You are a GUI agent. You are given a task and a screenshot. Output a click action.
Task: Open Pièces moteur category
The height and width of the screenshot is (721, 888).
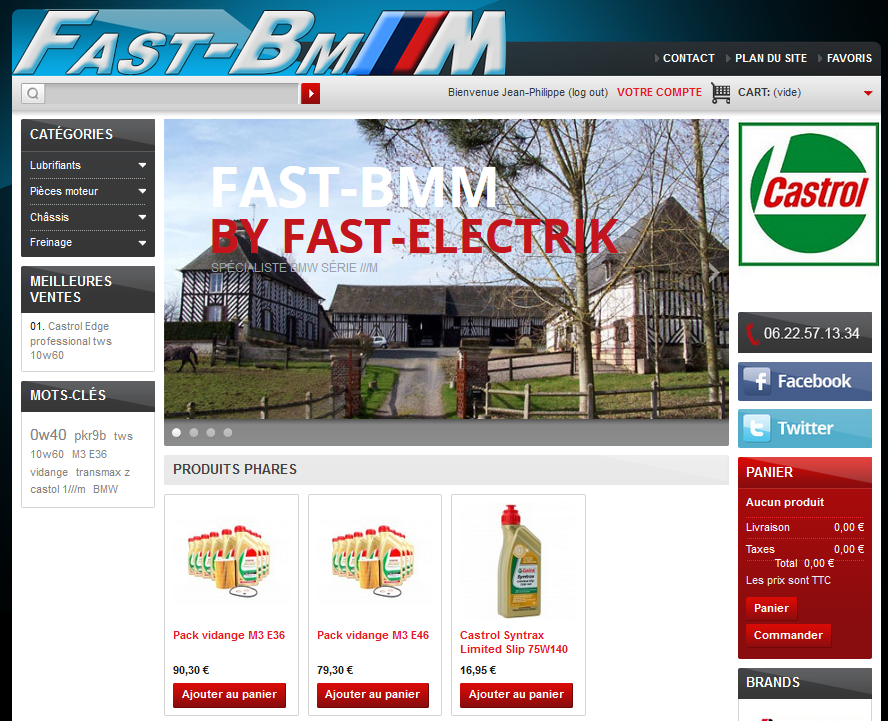64,191
